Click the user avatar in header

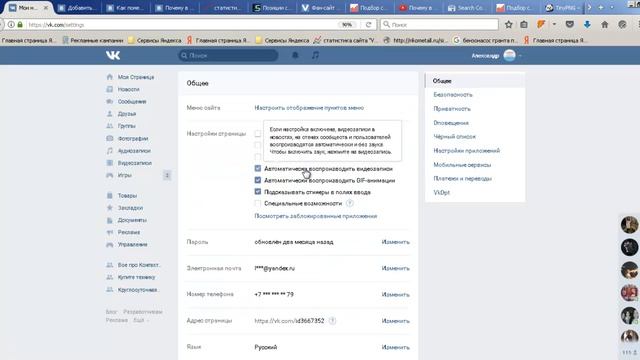coord(509,55)
